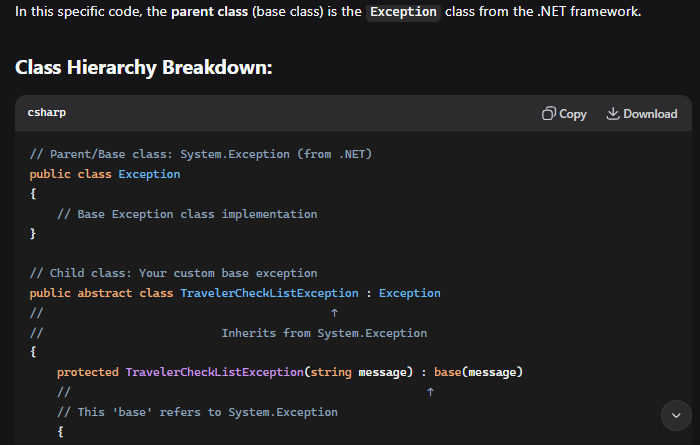Click the 'Inherits from System.Exception' comment
Screen dimensions: 700x445
(324, 333)
